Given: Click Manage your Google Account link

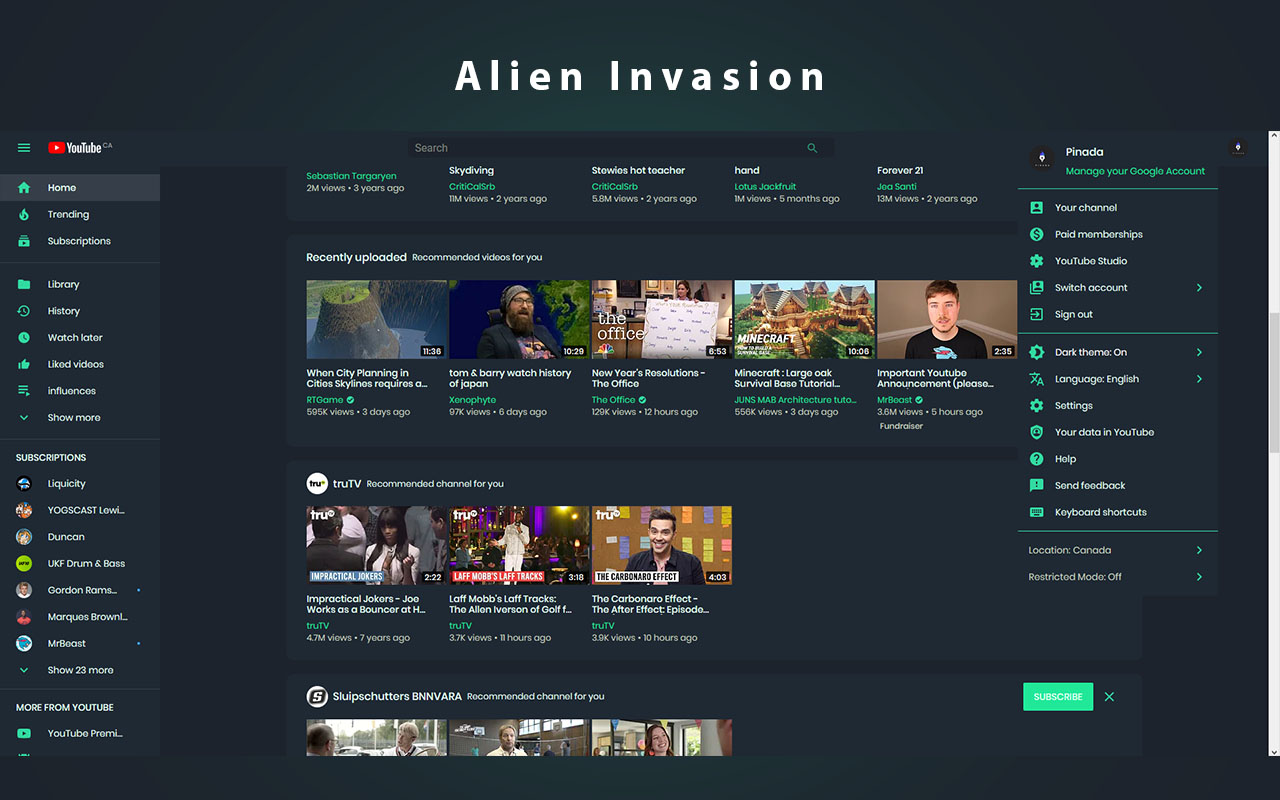Looking at the screenshot, I should pos(1135,171).
